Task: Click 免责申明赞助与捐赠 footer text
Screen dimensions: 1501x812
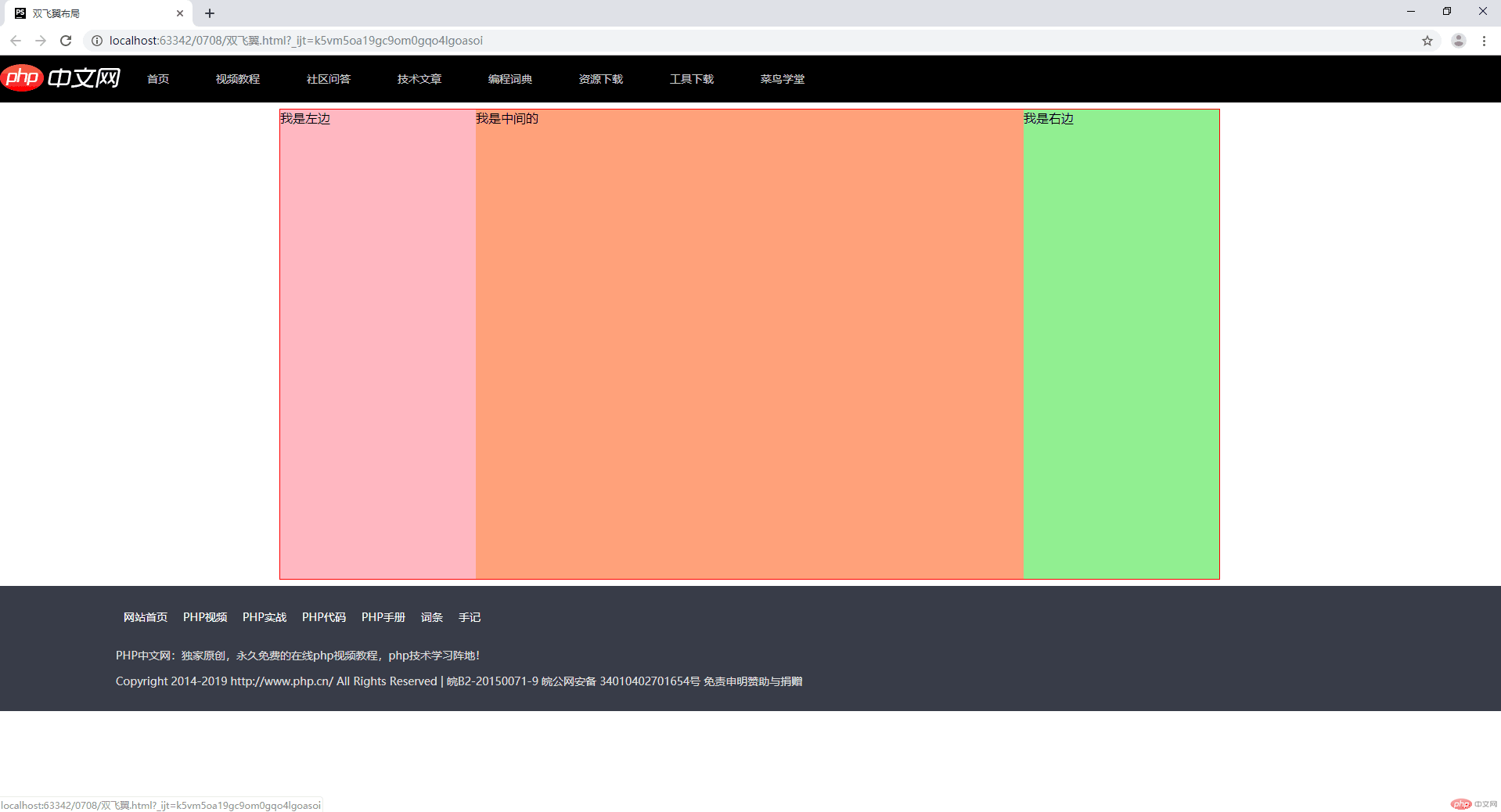Action: [753, 681]
